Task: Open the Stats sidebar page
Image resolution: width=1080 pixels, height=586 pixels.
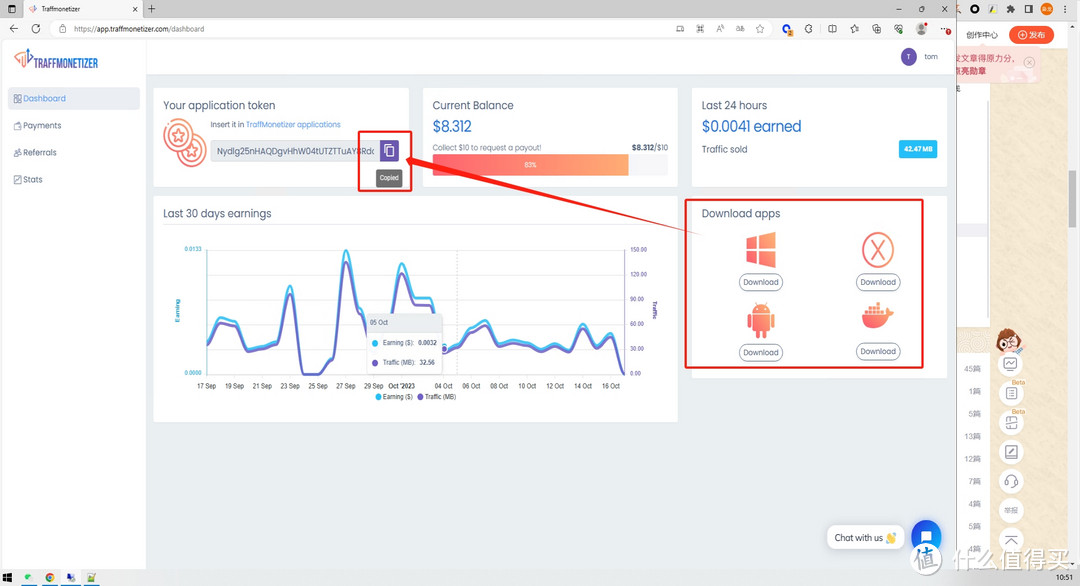Action: pyautogui.click(x=33, y=180)
